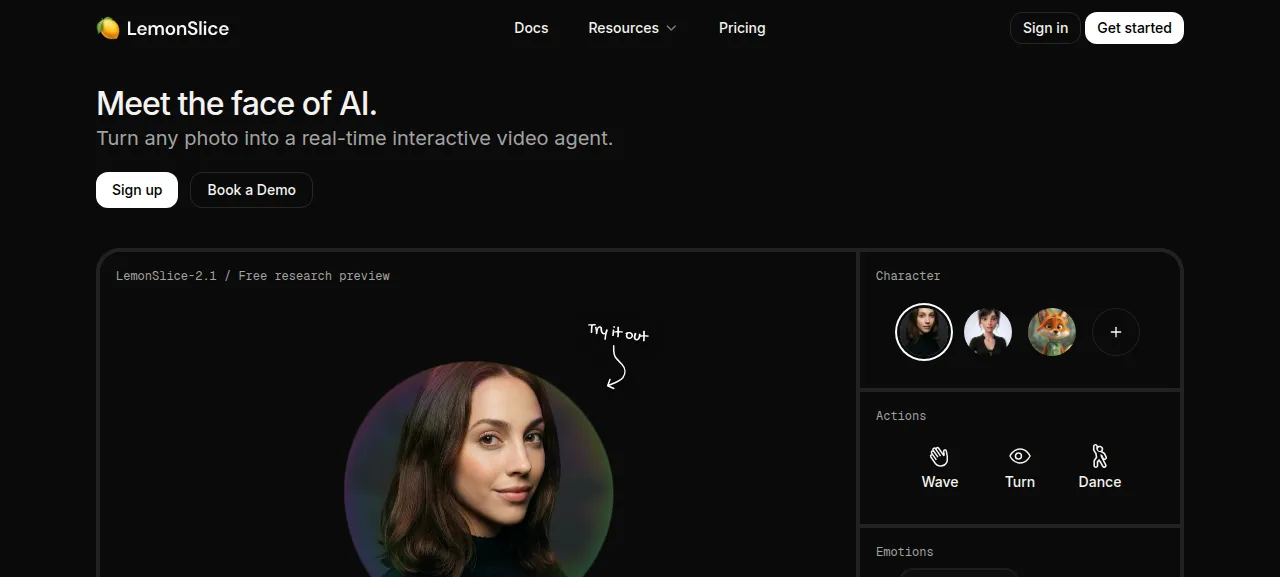
Task: Click the Get started button
Action: click(x=1134, y=28)
